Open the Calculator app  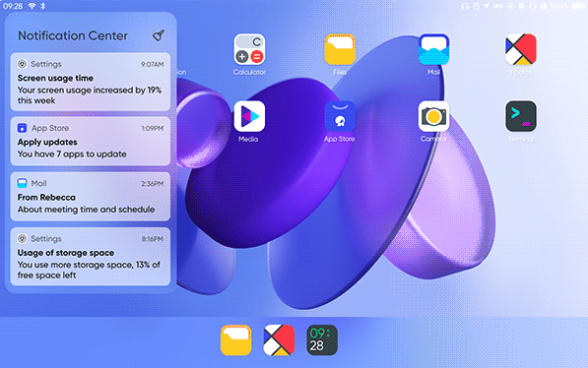(249, 50)
